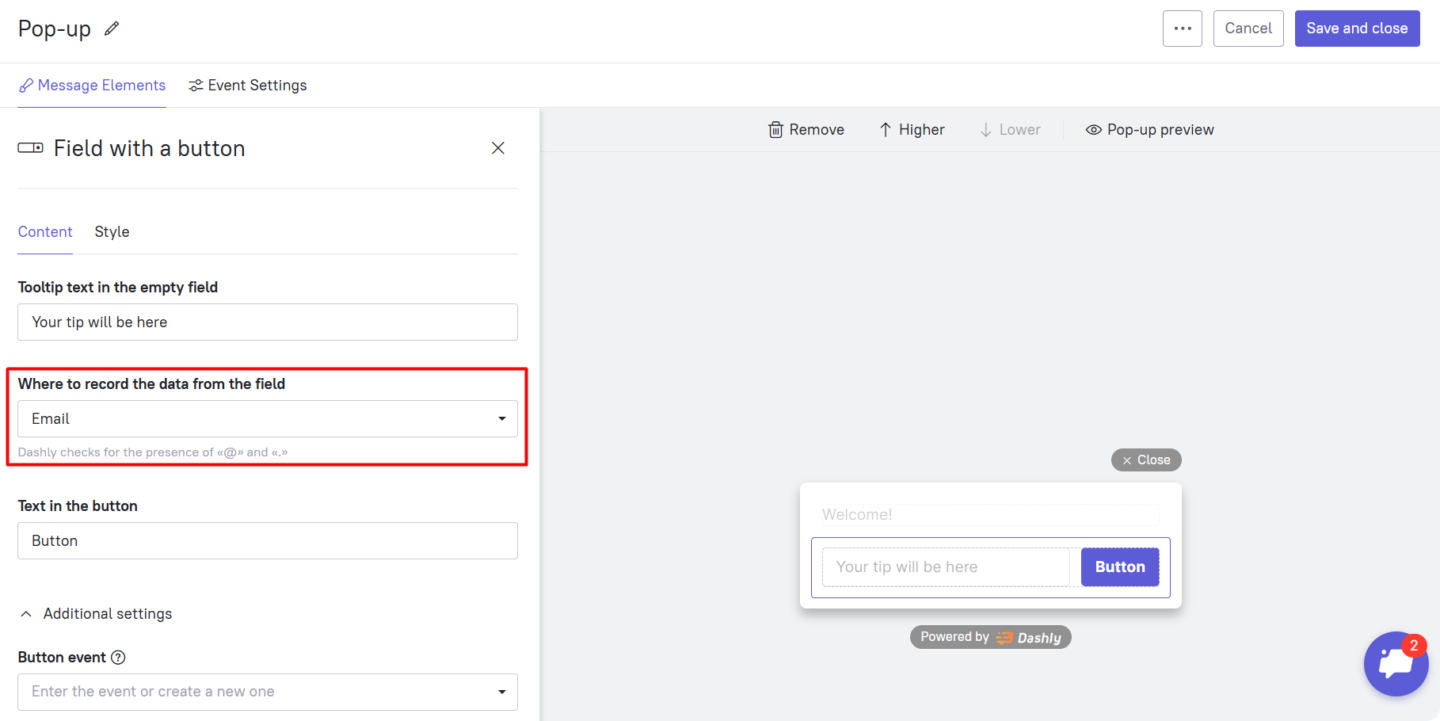The image size is (1440, 721).
Task: Click the trash Remove icon
Action: point(775,130)
